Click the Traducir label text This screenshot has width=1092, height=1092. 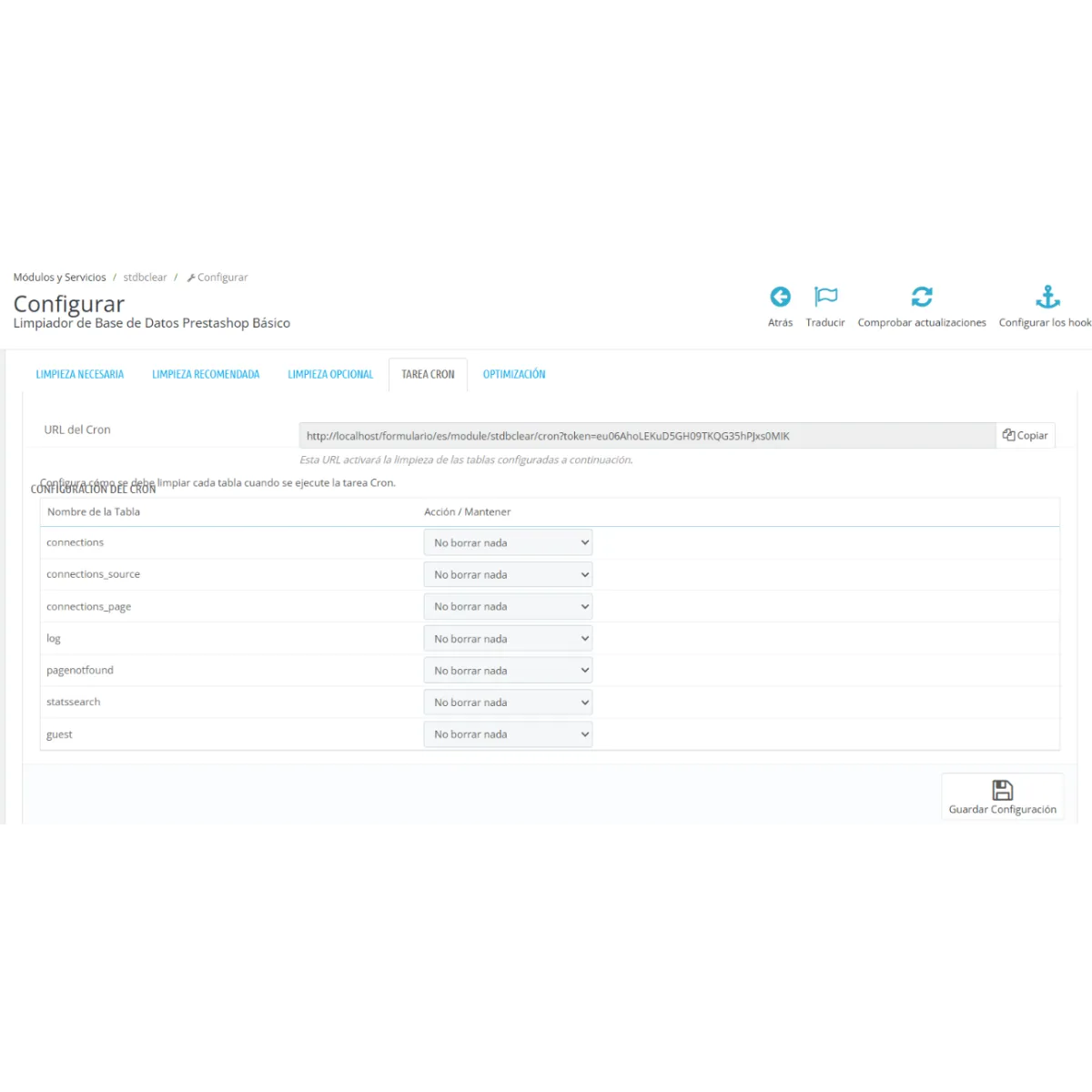[825, 323]
